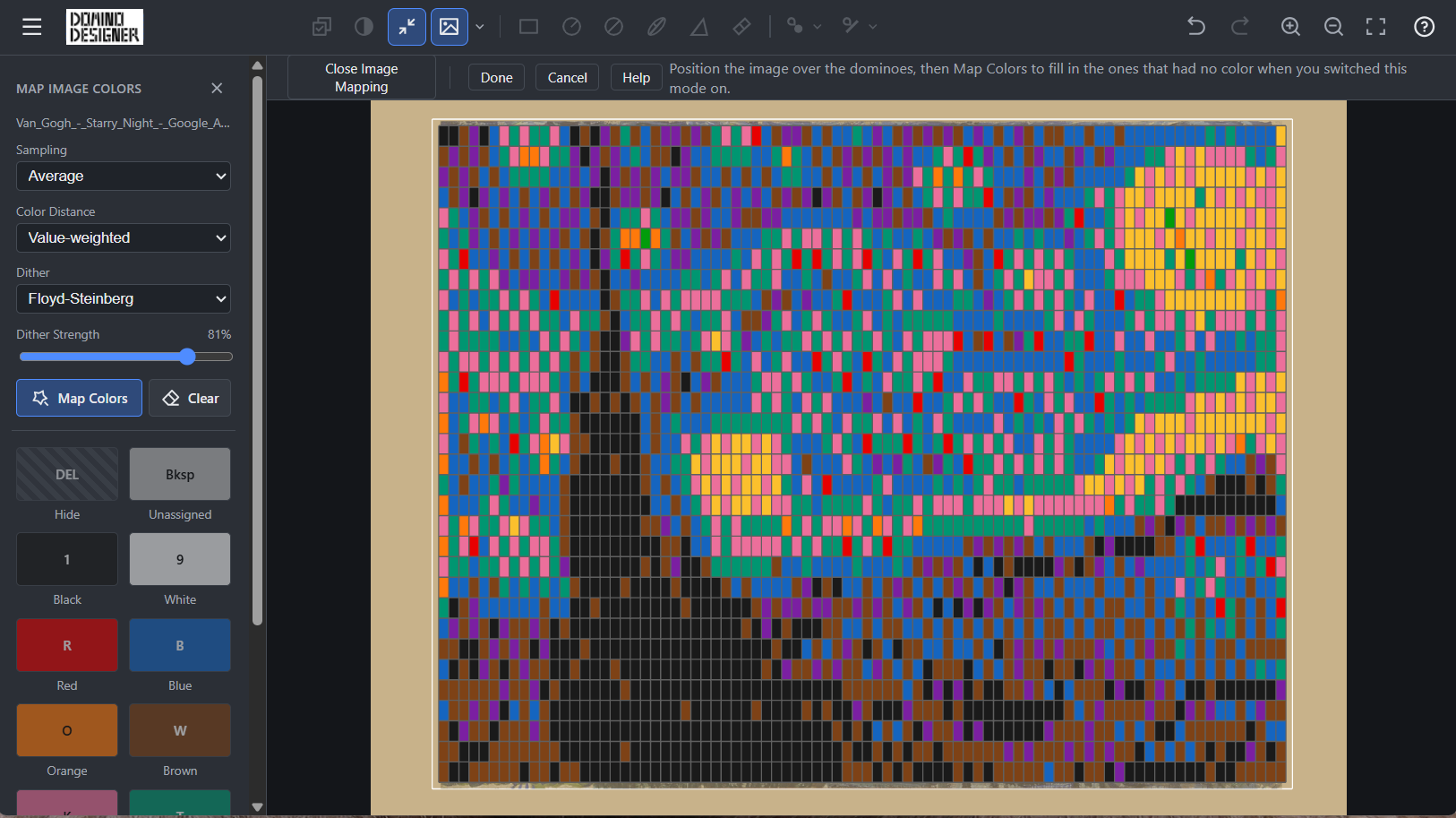
Task: Toggle the half-circle contrast tool
Action: point(364,27)
